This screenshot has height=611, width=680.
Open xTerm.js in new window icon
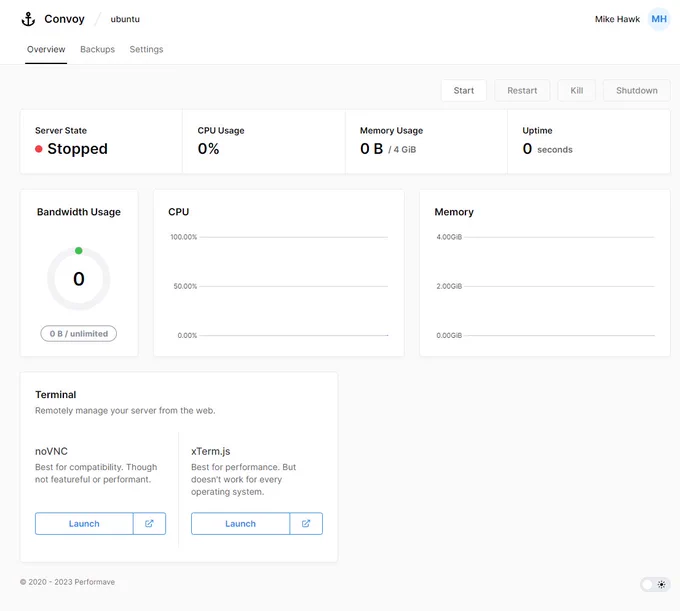[x=306, y=523]
